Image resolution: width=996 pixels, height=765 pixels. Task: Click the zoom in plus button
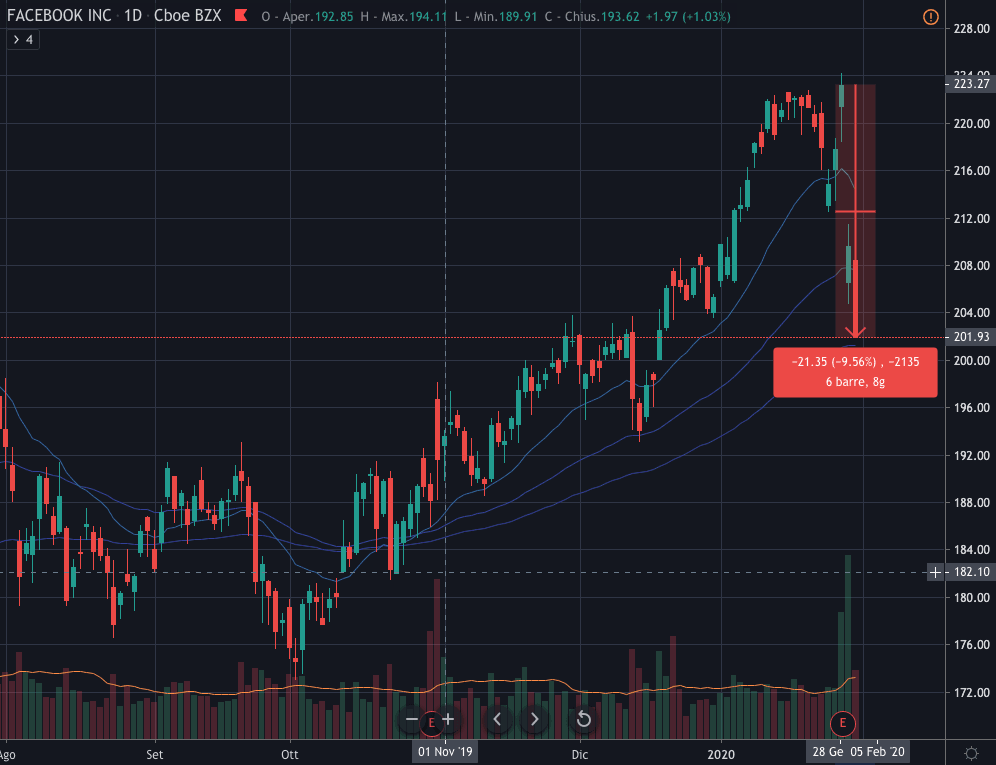448,719
